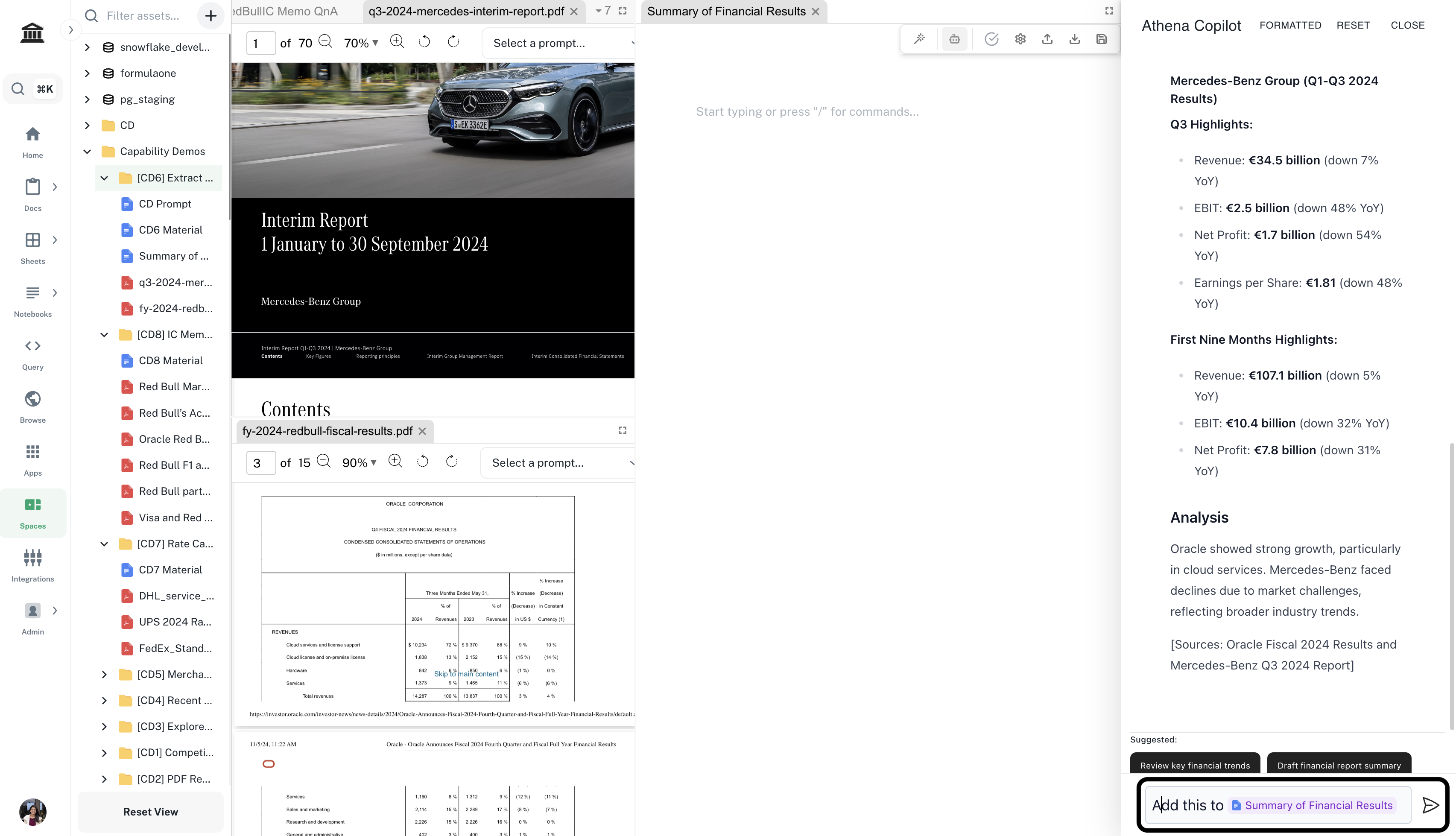1456x836 pixels.
Task: Open the Home section in sidebar
Action: 33,143
